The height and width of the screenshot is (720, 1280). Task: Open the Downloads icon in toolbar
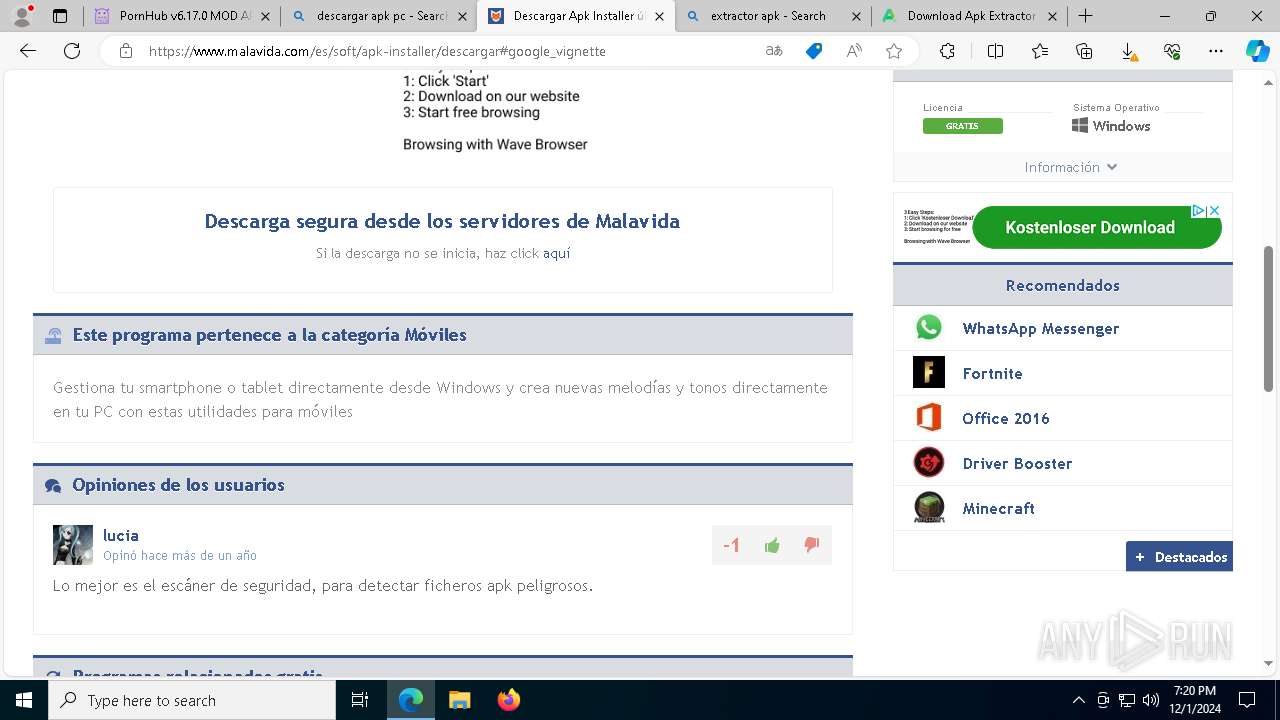click(1128, 51)
